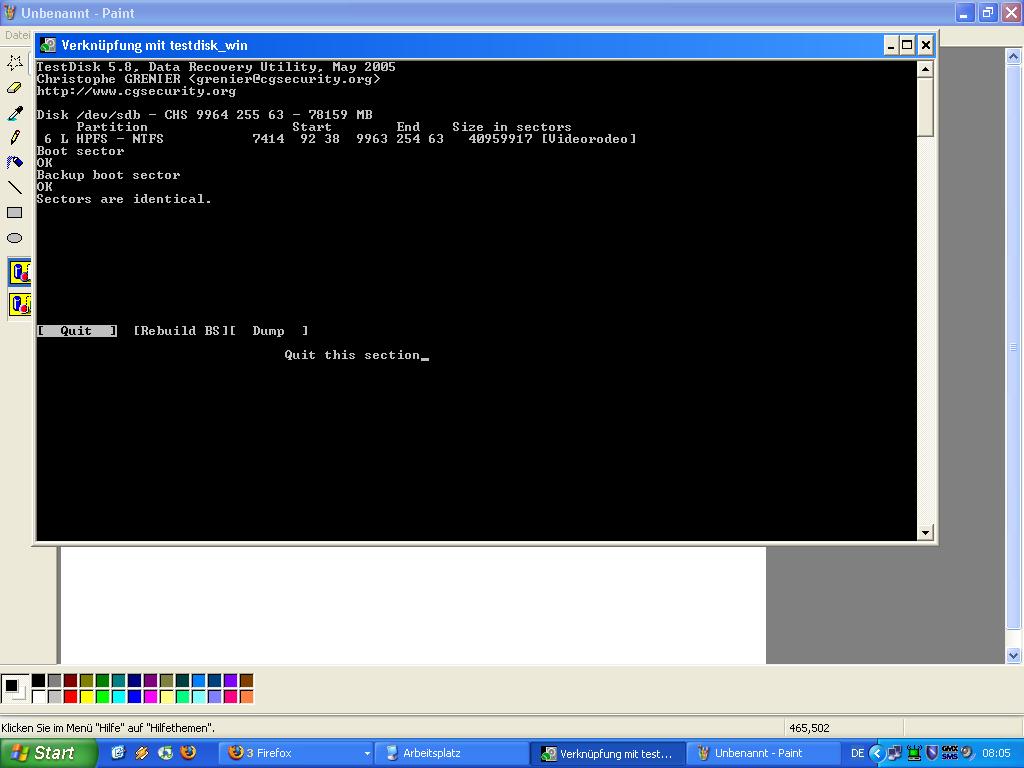This screenshot has height=768, width=1024.
Task: Click the first quick launch icon
Action: 118,752
